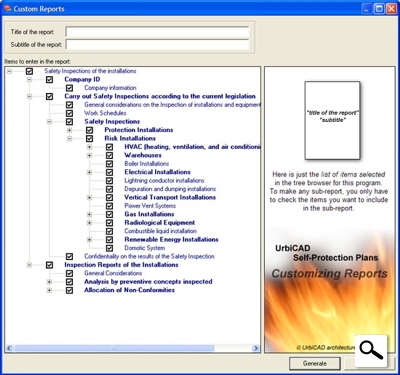The width and height of the screenshot is (400, 375).
Task: Click the Generate button
Action: [x=315, y=363]
